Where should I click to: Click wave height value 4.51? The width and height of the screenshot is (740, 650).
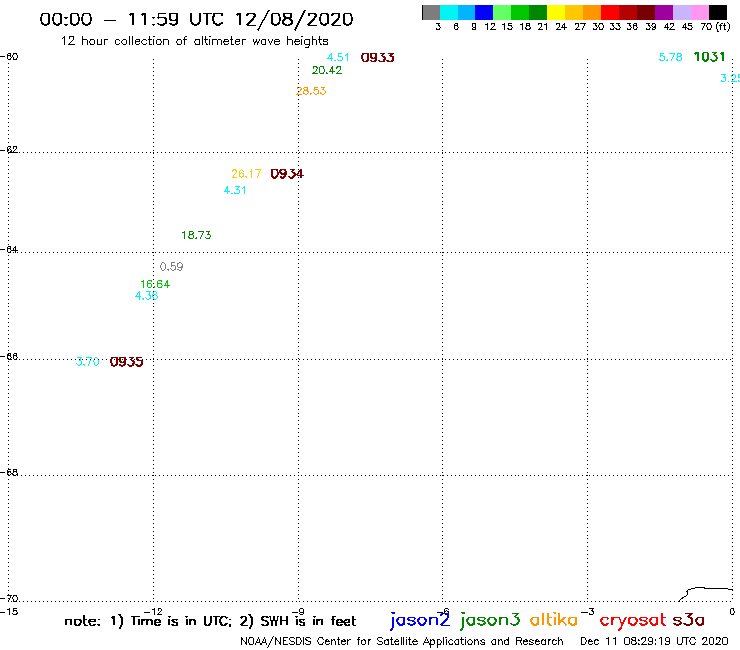[338, 57]
